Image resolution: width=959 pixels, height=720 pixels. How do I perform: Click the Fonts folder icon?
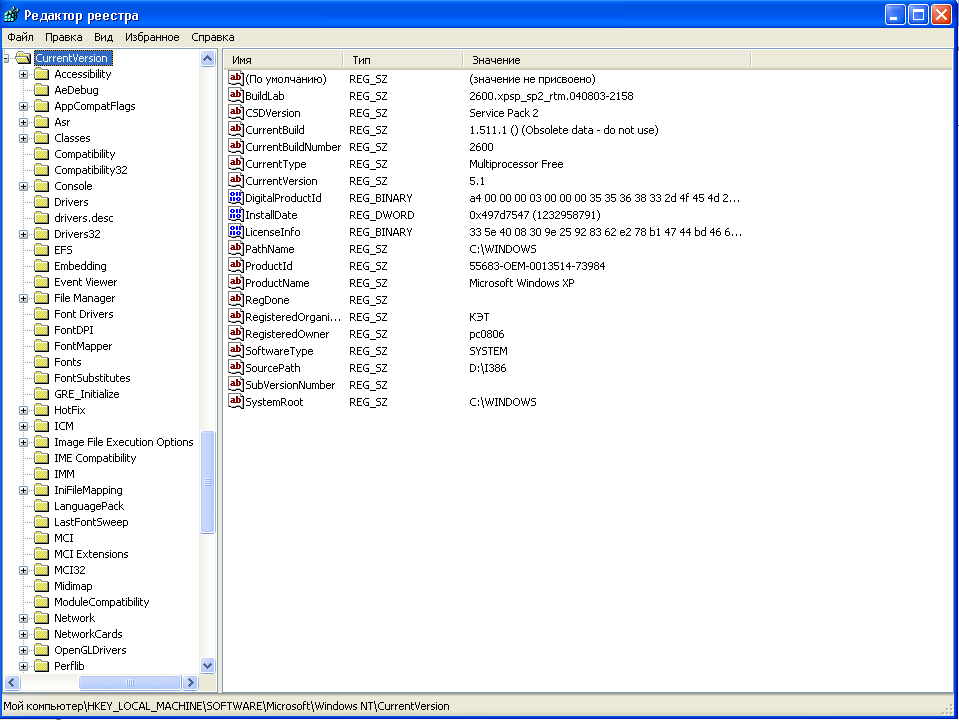pyautogui.click(x=42, y=362)
